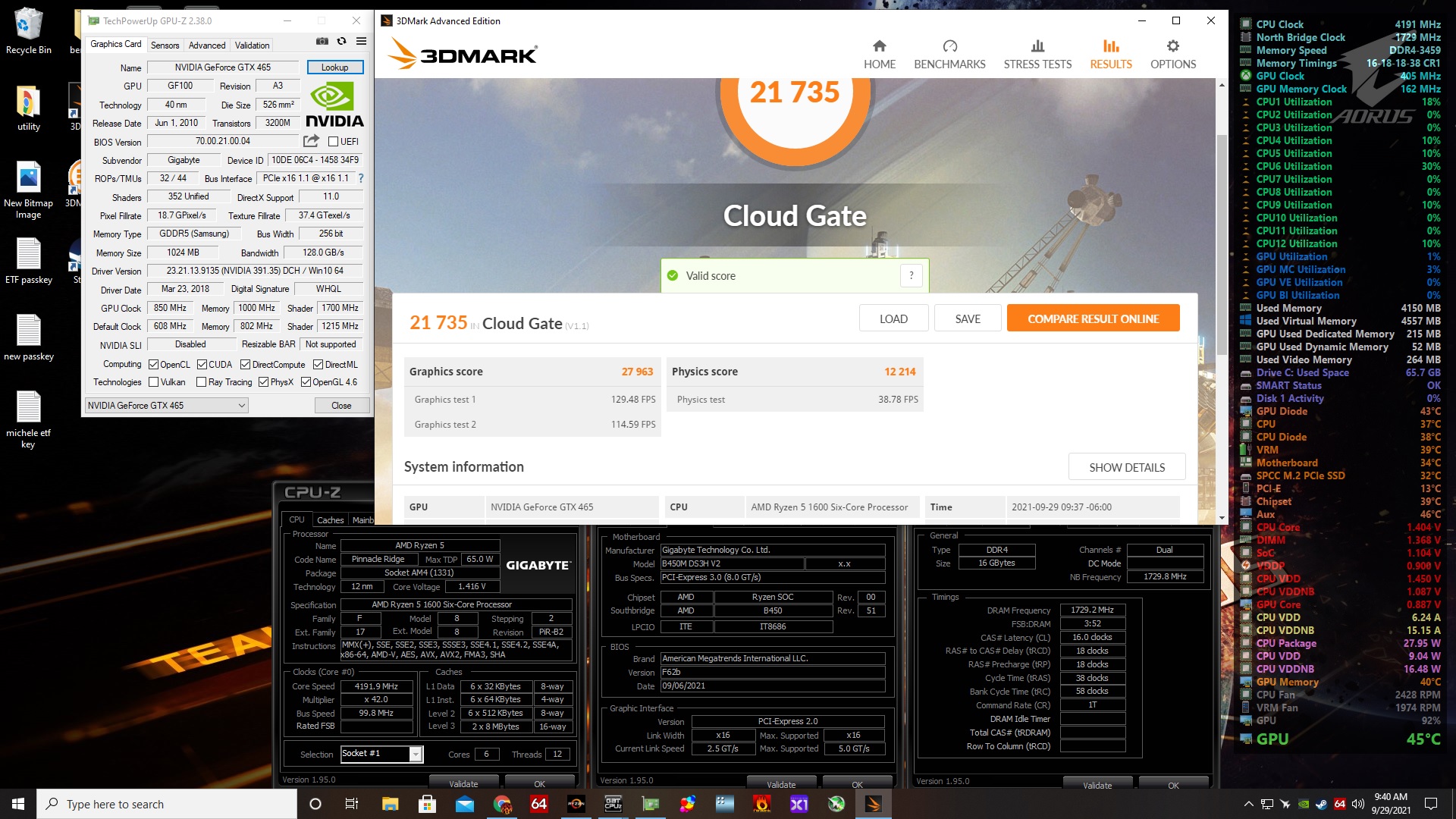Click the Lookup button in GPU-Z
This screenshot has width=1456, height=819.
coord(334,67)
